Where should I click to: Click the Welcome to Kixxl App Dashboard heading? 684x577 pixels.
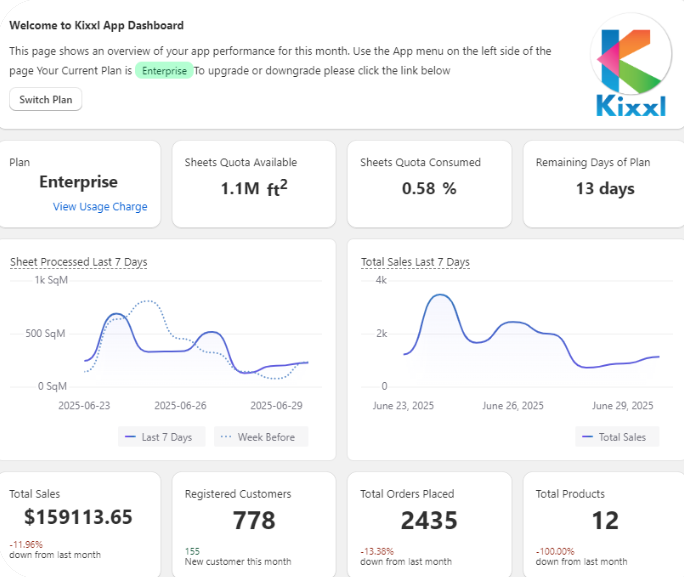[x=96, y=25]
